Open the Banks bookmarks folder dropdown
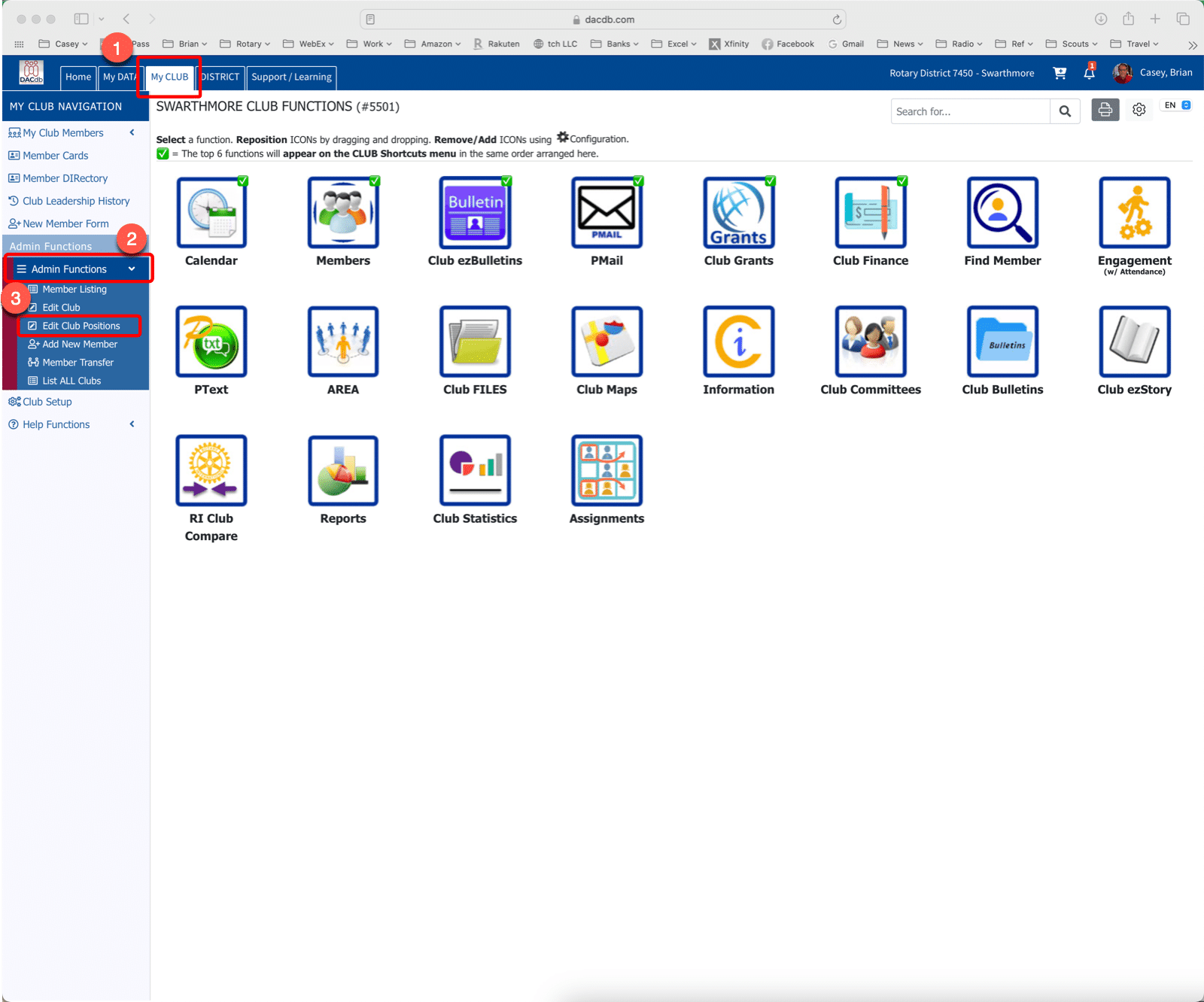 click(x=615, y=44)
